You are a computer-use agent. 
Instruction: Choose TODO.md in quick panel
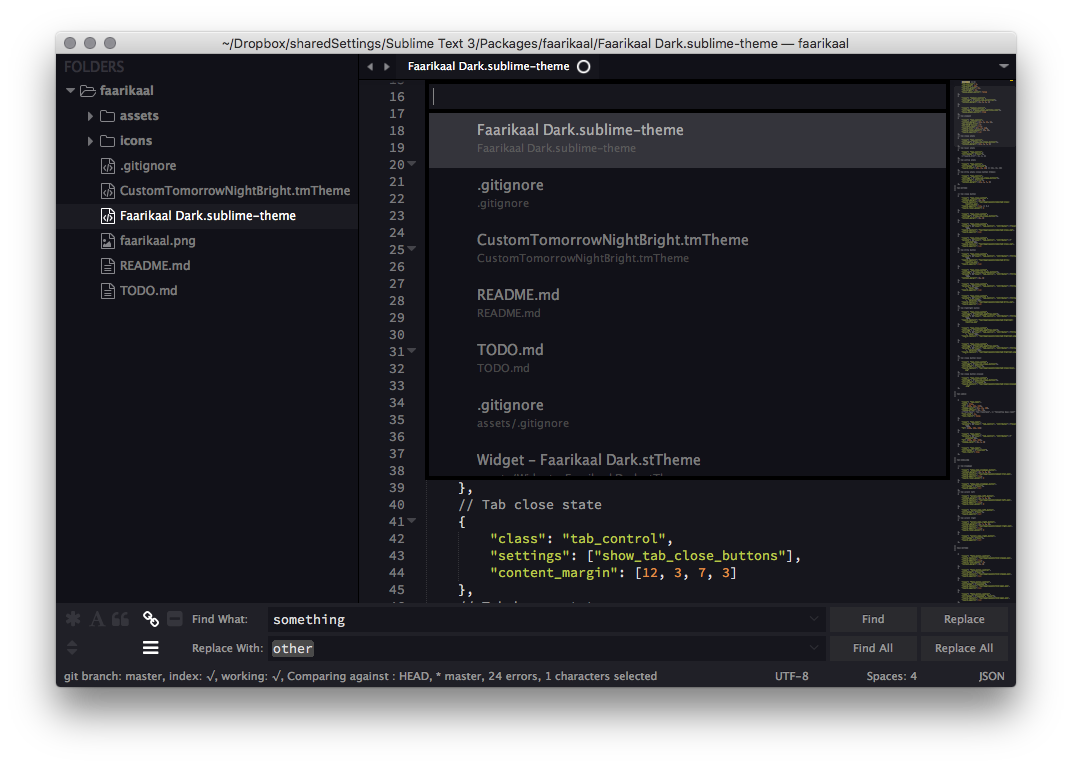687,360
